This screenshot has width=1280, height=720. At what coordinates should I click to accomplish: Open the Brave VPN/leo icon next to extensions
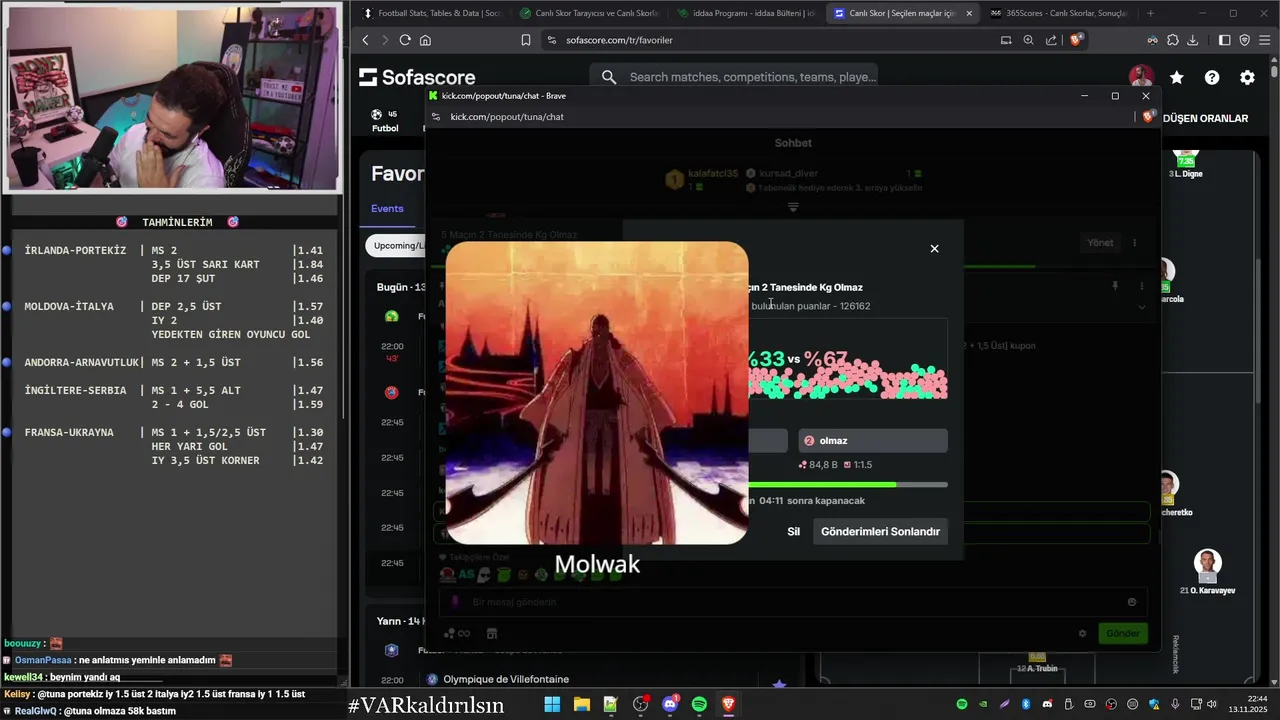(x=1153, y=40)
